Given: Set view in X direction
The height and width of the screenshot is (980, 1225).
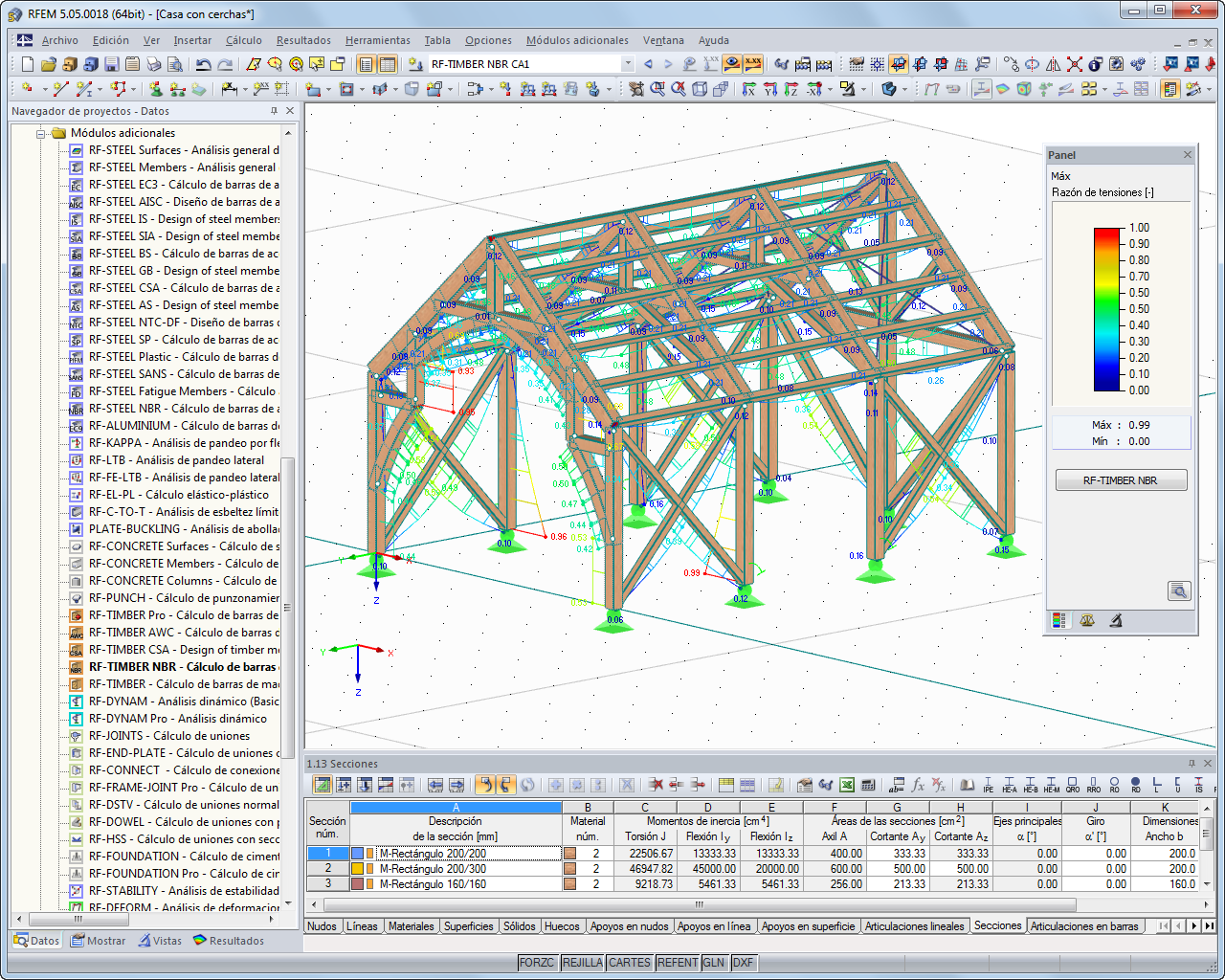Looking at the screenshot, I should pos(749,89).
